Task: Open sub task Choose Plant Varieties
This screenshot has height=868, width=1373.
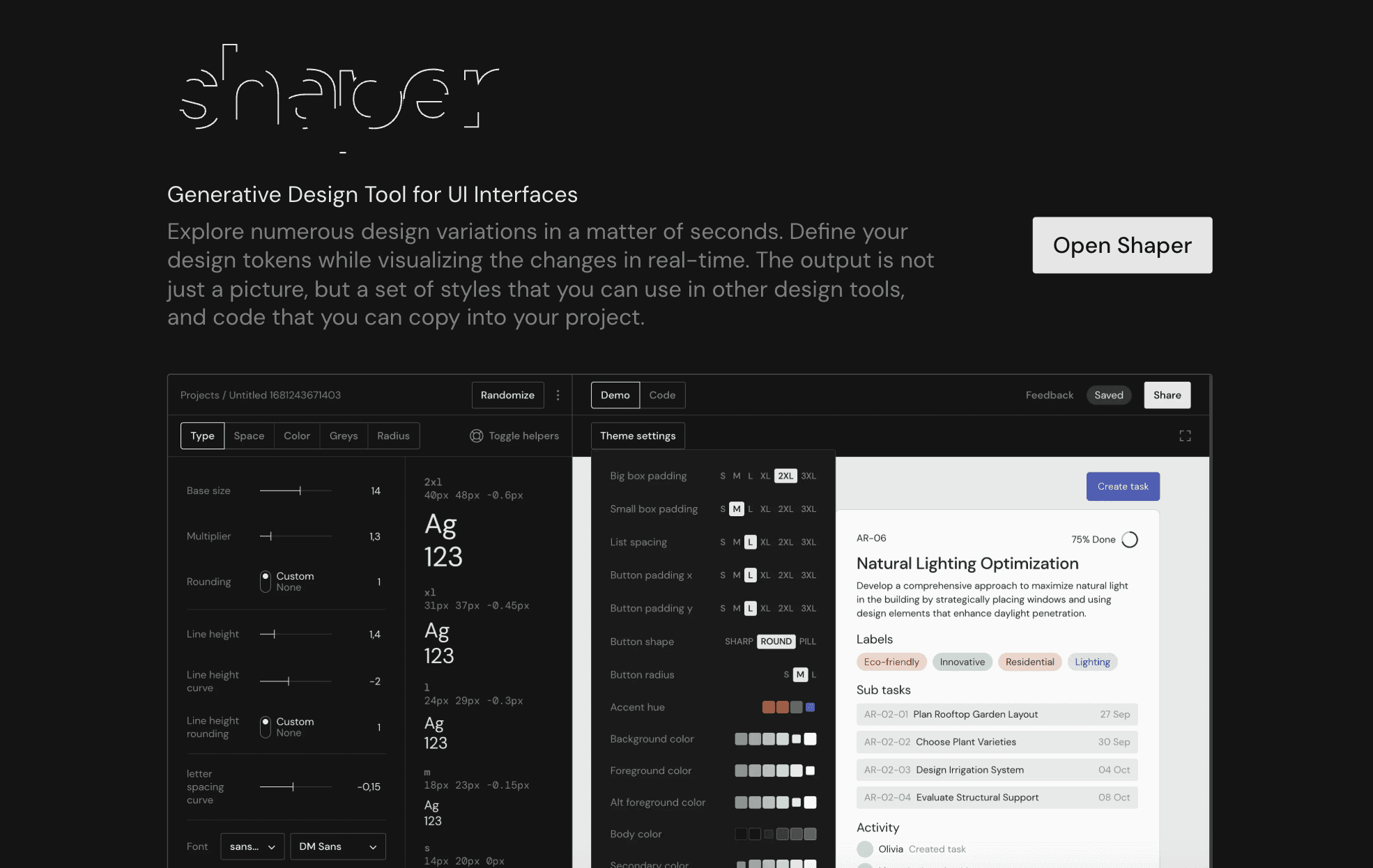Action: [x=997, y=742]
